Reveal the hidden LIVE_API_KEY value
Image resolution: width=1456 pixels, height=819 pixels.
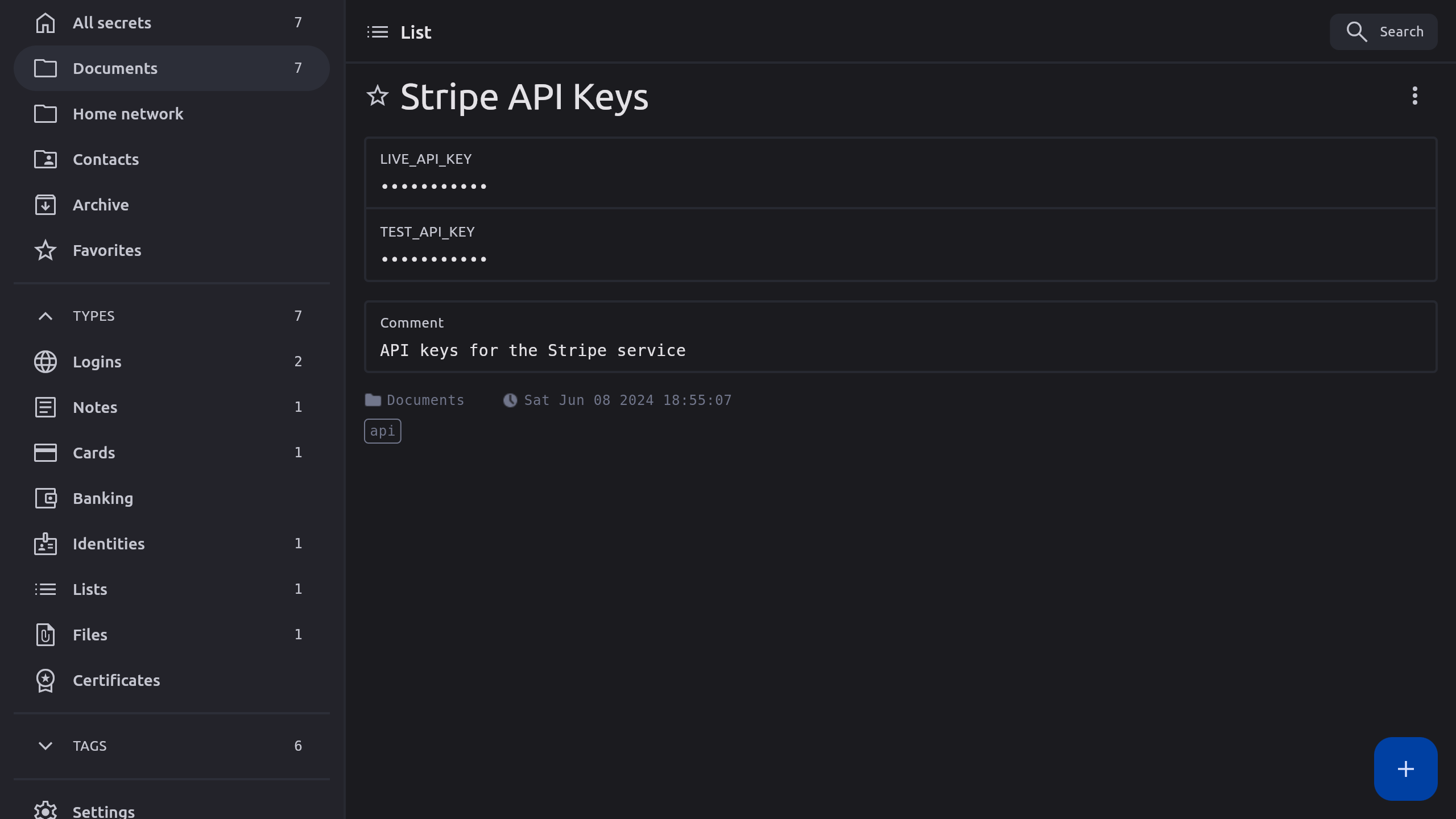[x=433, y=187]
